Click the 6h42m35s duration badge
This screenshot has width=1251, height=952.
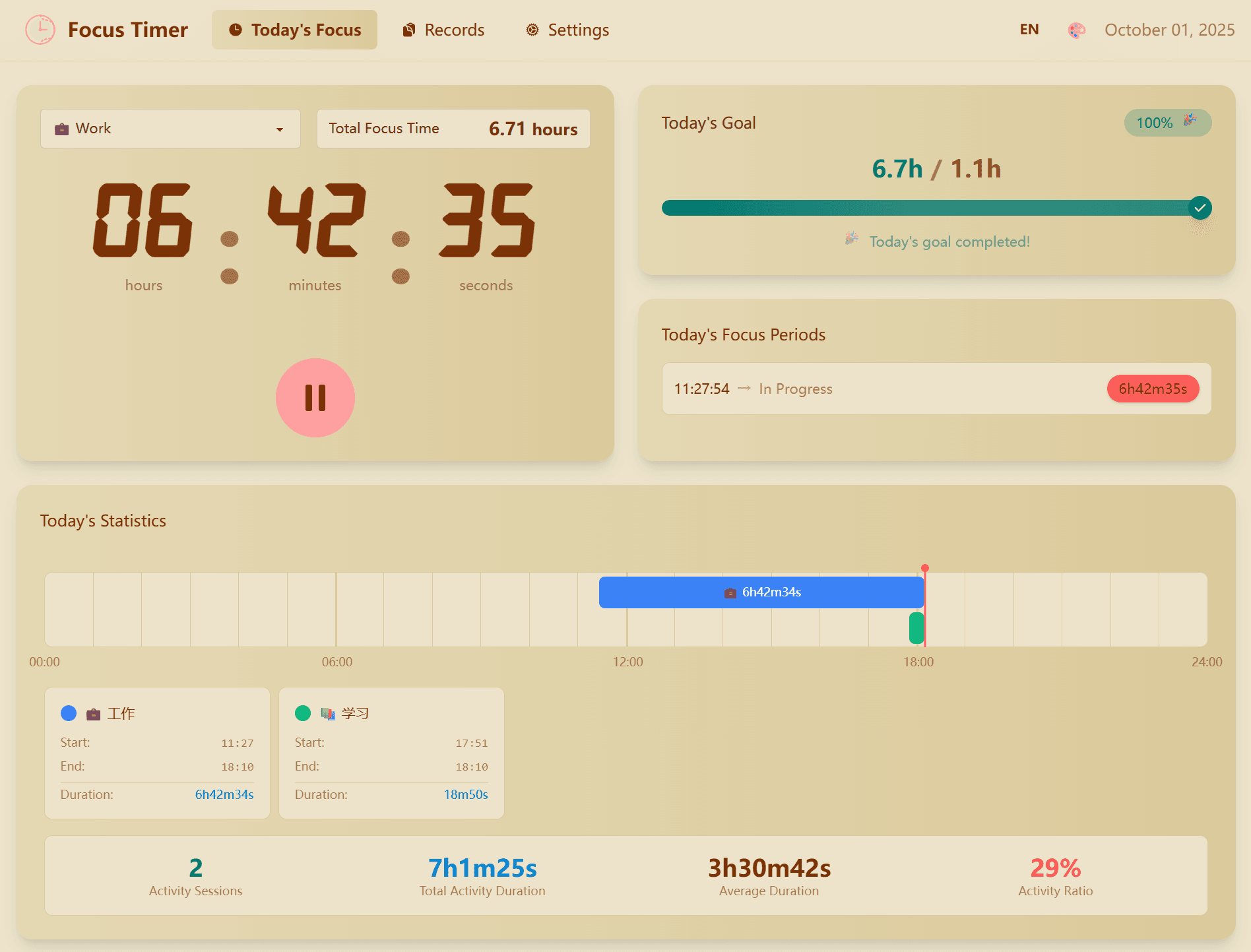(1153, 389)
